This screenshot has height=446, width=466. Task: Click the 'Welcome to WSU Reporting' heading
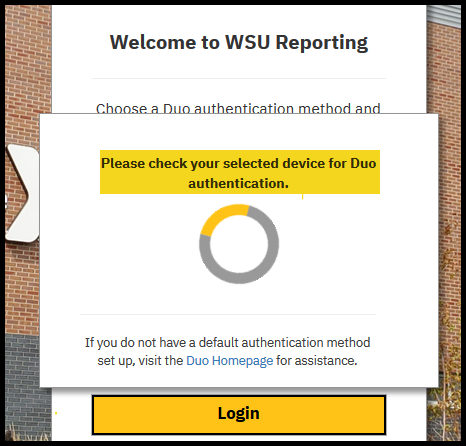coord(239,42)
